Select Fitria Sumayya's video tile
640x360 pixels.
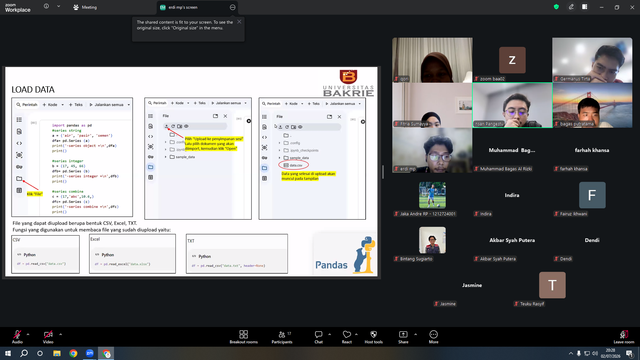tap(432, 105)
